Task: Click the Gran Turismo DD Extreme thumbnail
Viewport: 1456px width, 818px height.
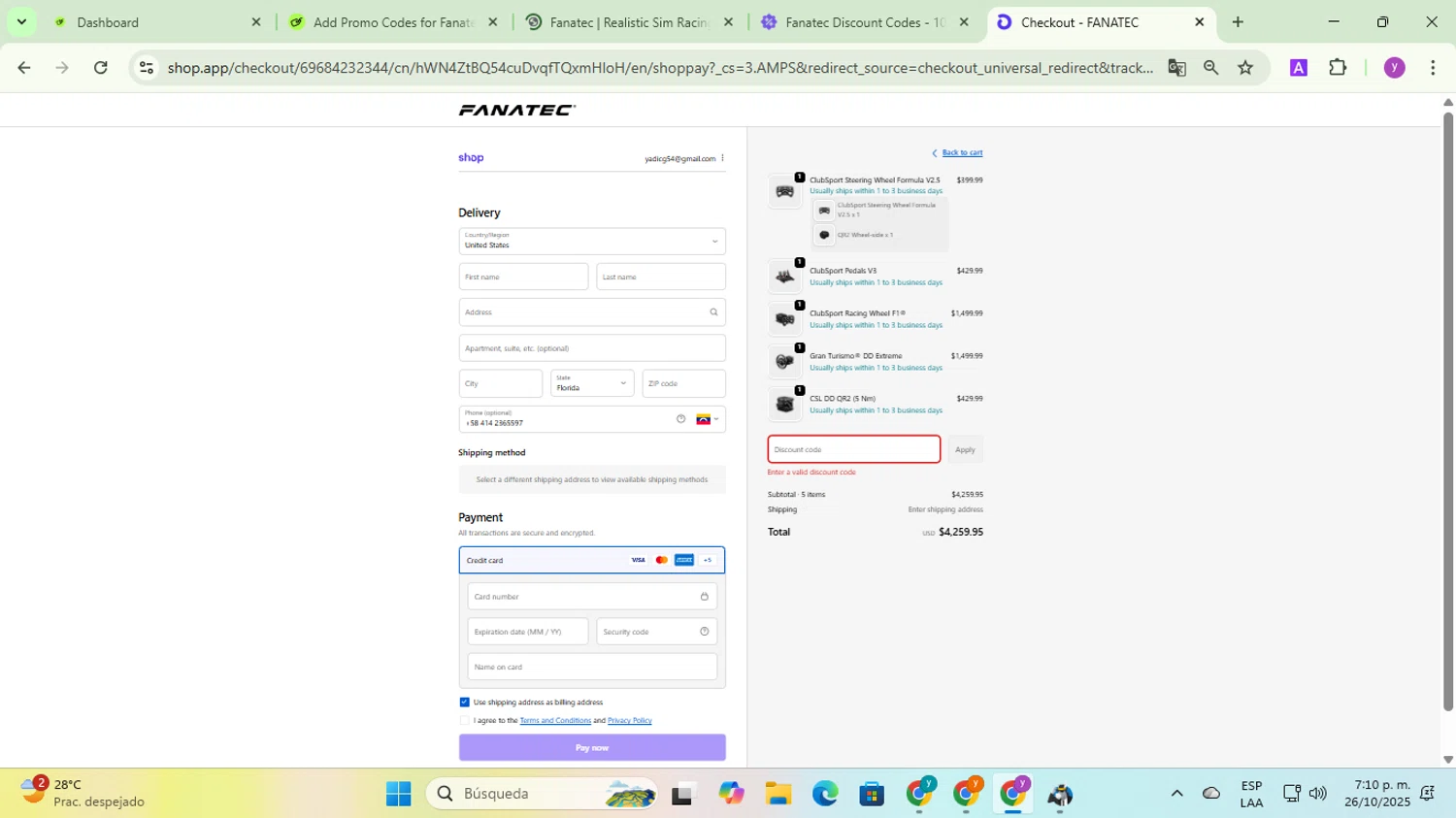Action: point(785,362)
